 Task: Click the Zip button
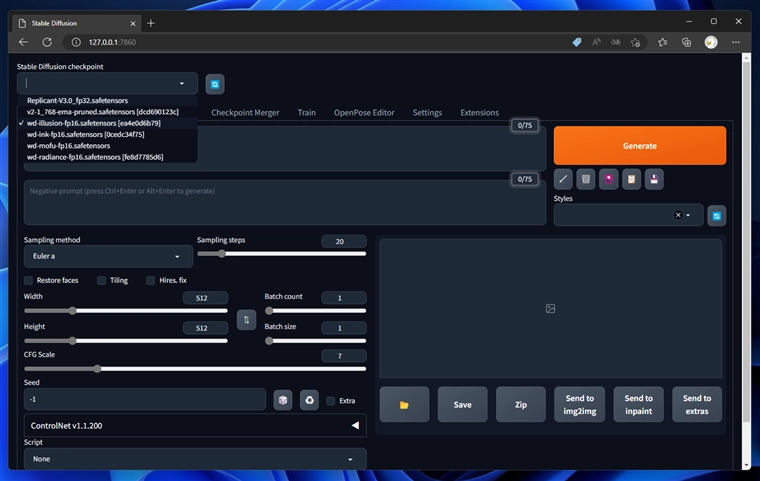521,404
